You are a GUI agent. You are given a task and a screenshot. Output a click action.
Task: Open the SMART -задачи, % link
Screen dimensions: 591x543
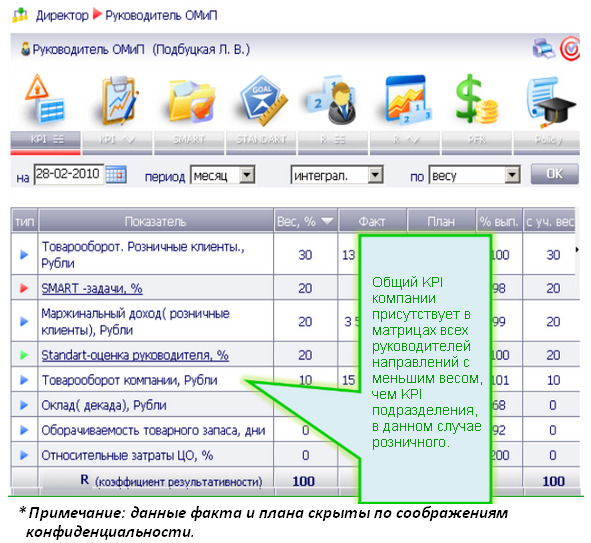tap(92, 289)
